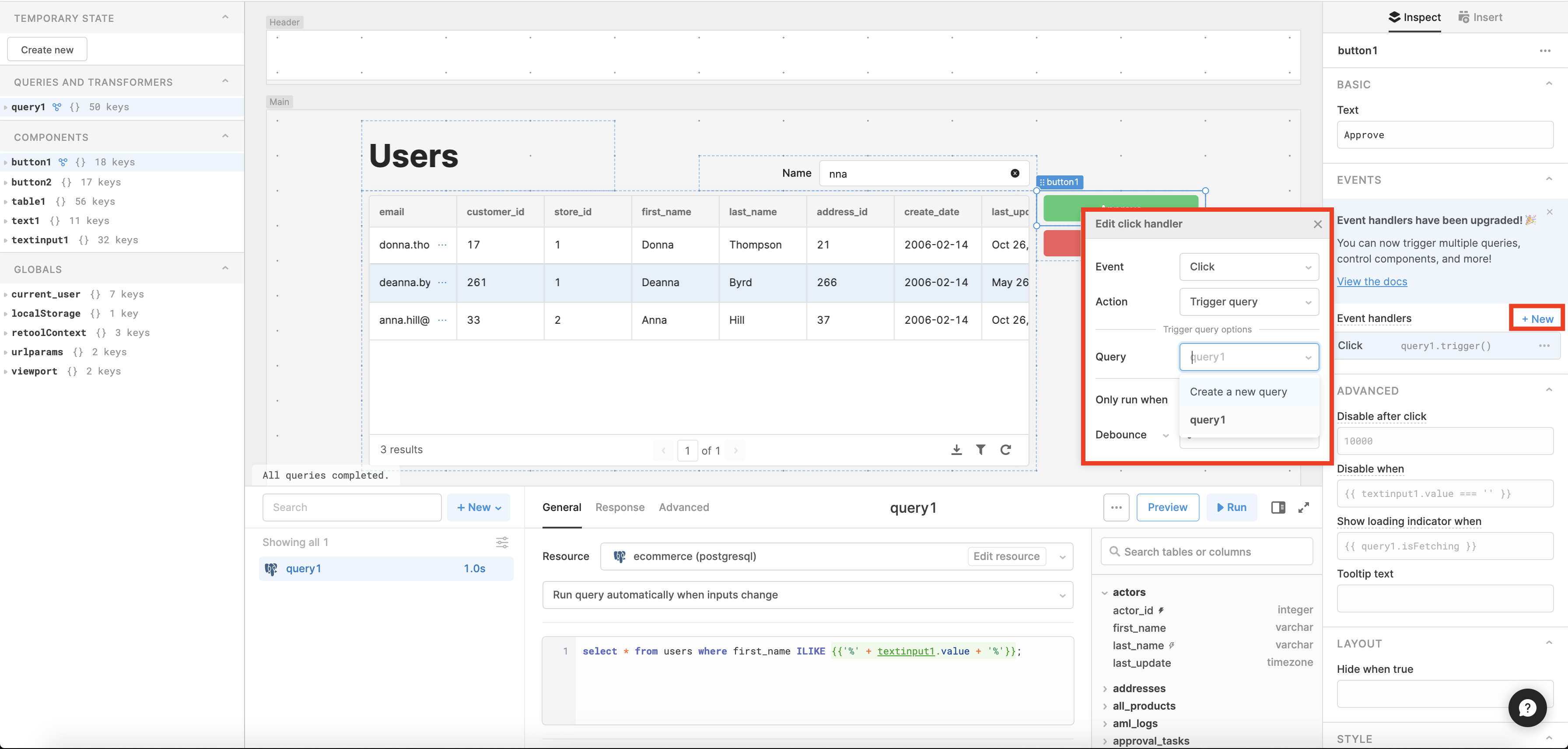Open Click event handler ellipsis menu

tap(1544, 346)
